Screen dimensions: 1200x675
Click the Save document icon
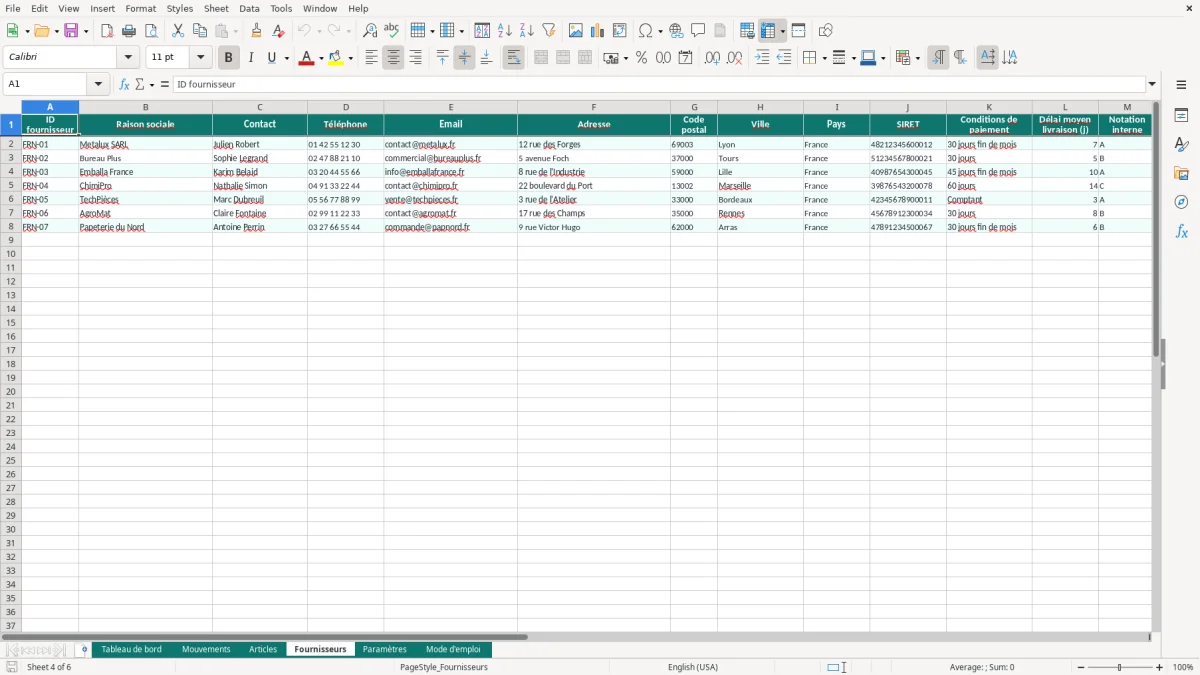point(71,31)
